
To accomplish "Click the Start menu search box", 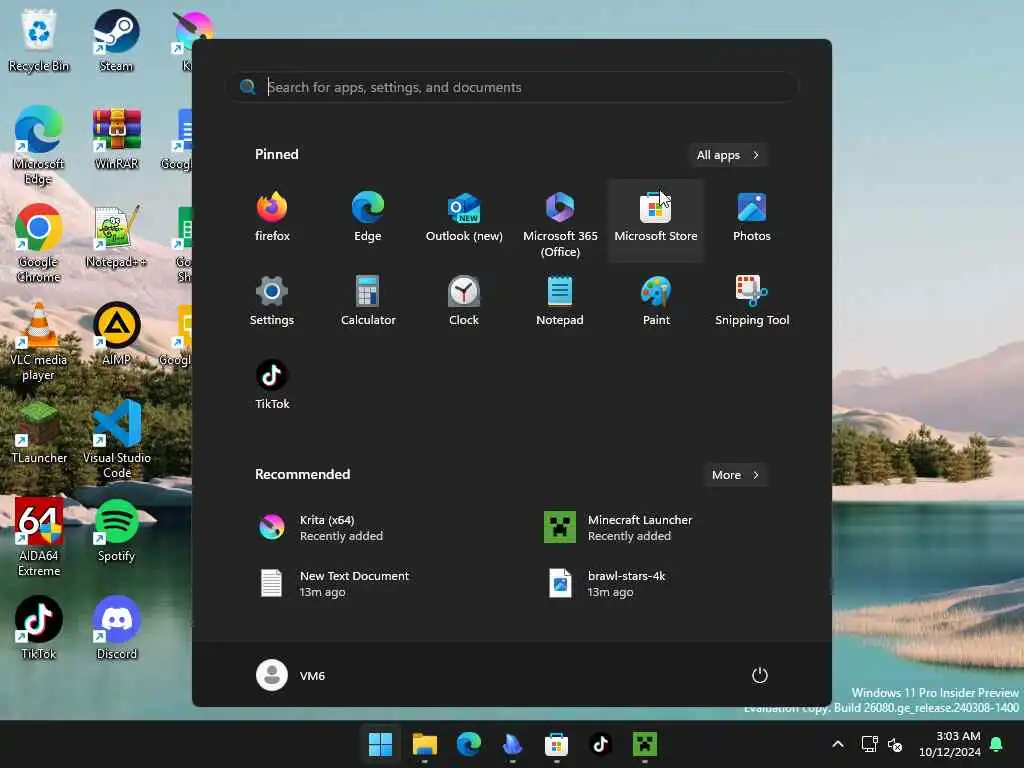I will (513, 87).
